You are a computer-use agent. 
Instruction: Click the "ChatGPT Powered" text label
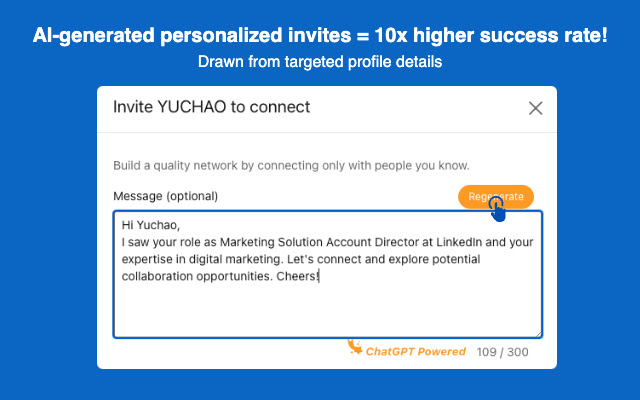click(415, 351)
